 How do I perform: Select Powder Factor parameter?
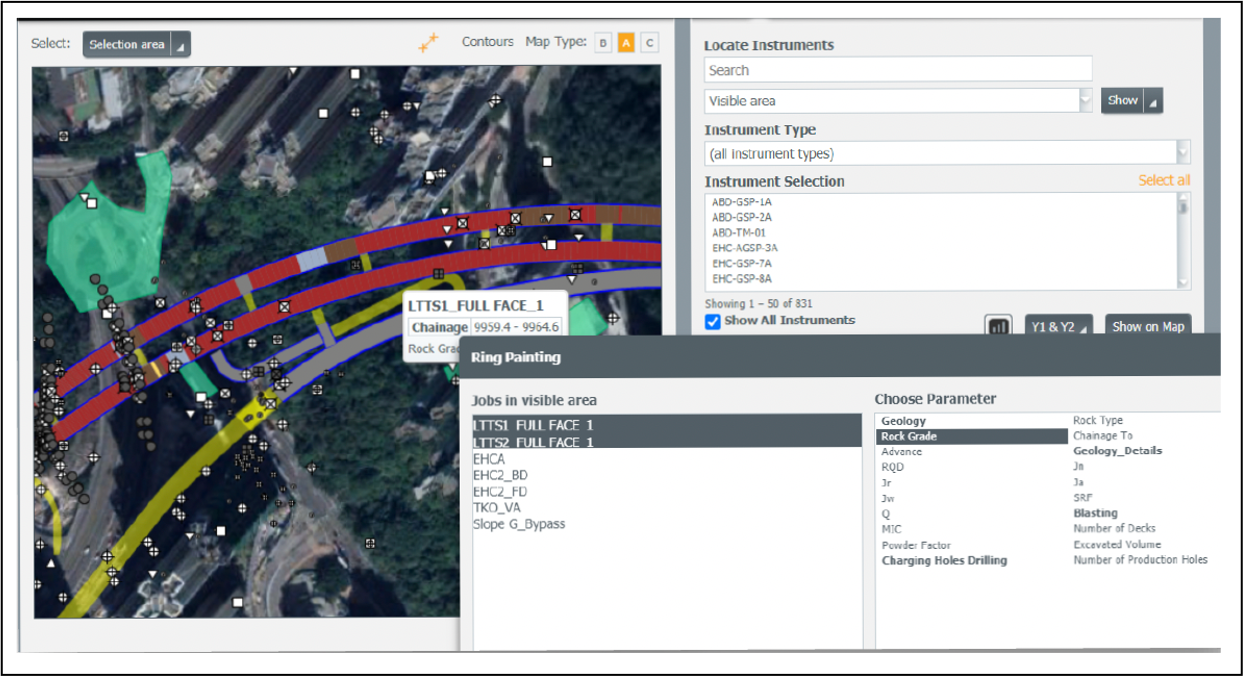click(x=915, y=545)
